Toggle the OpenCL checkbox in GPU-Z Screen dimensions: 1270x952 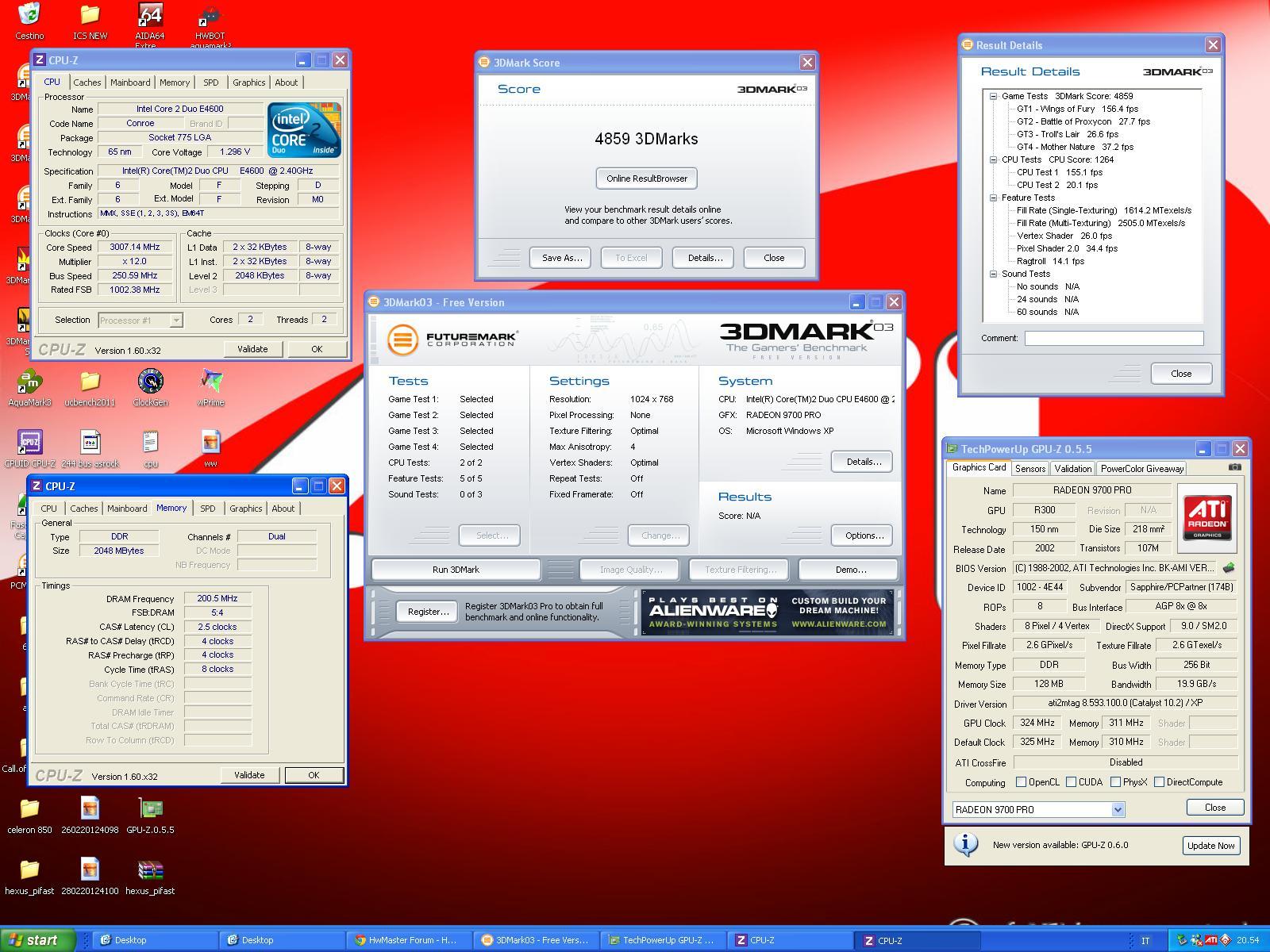[1021, 782]
